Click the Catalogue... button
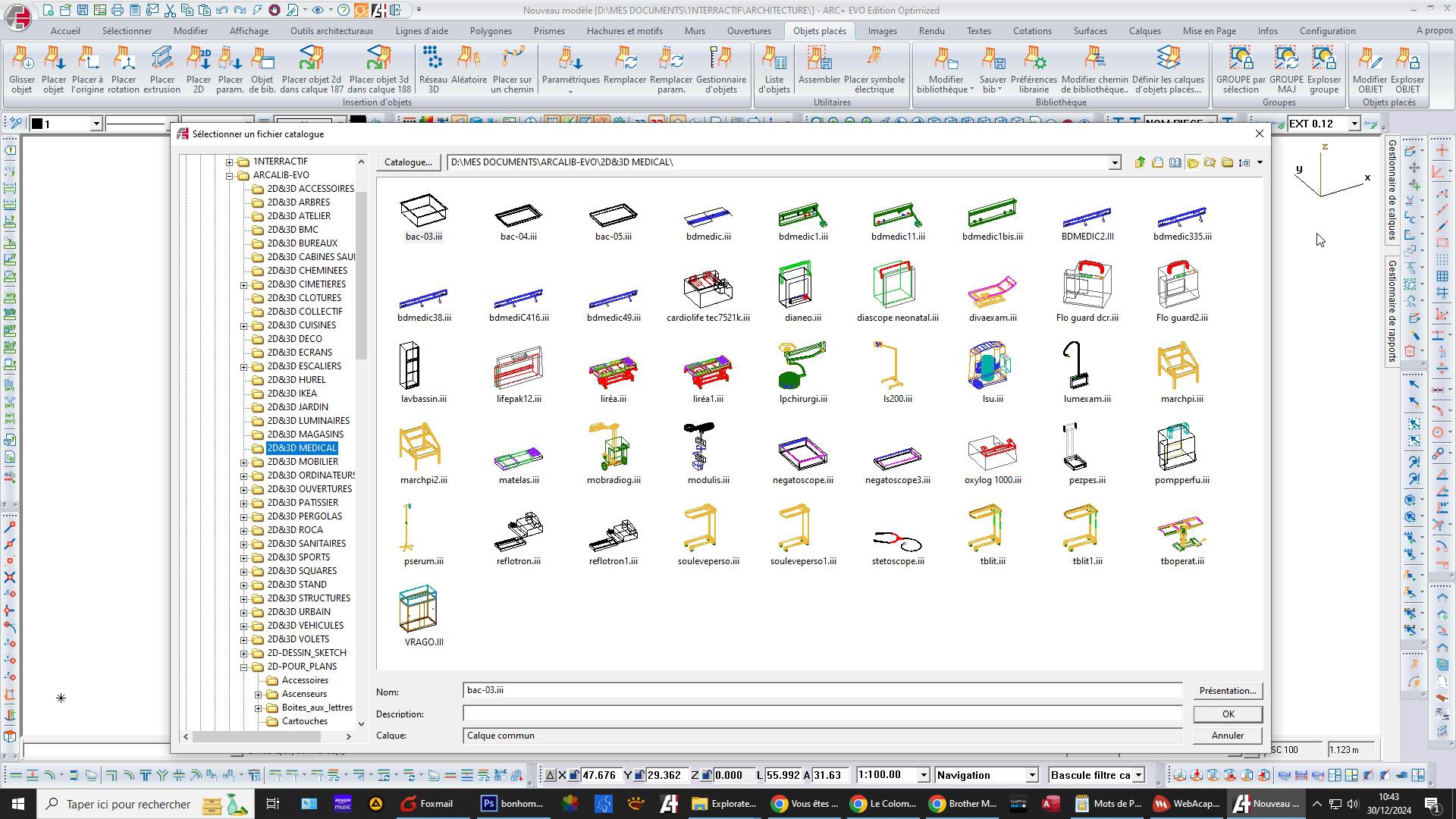Image resolution: width=1456 pixels, height=819 pixels. pos(408,162)
